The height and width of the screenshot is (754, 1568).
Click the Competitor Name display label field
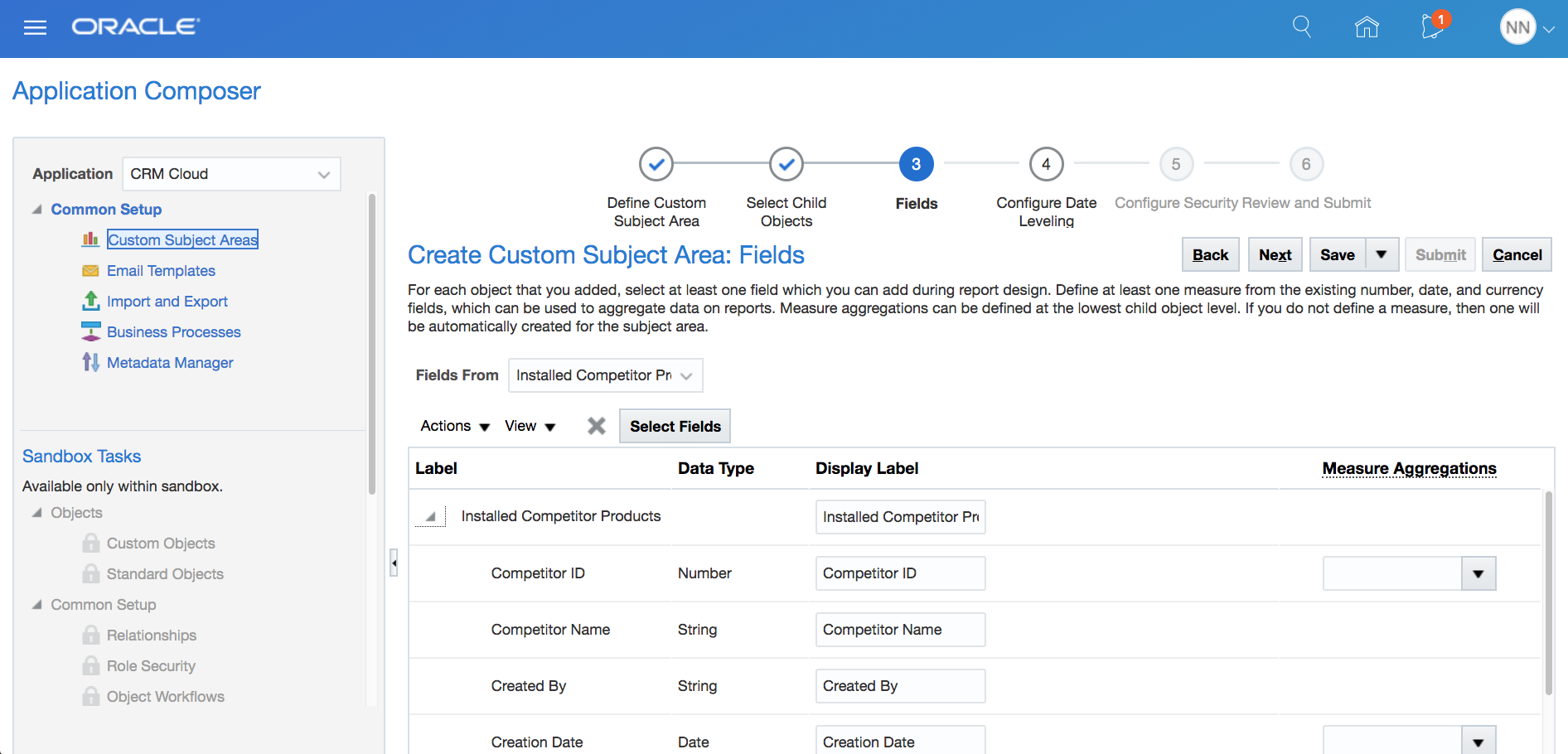[900, 630]
